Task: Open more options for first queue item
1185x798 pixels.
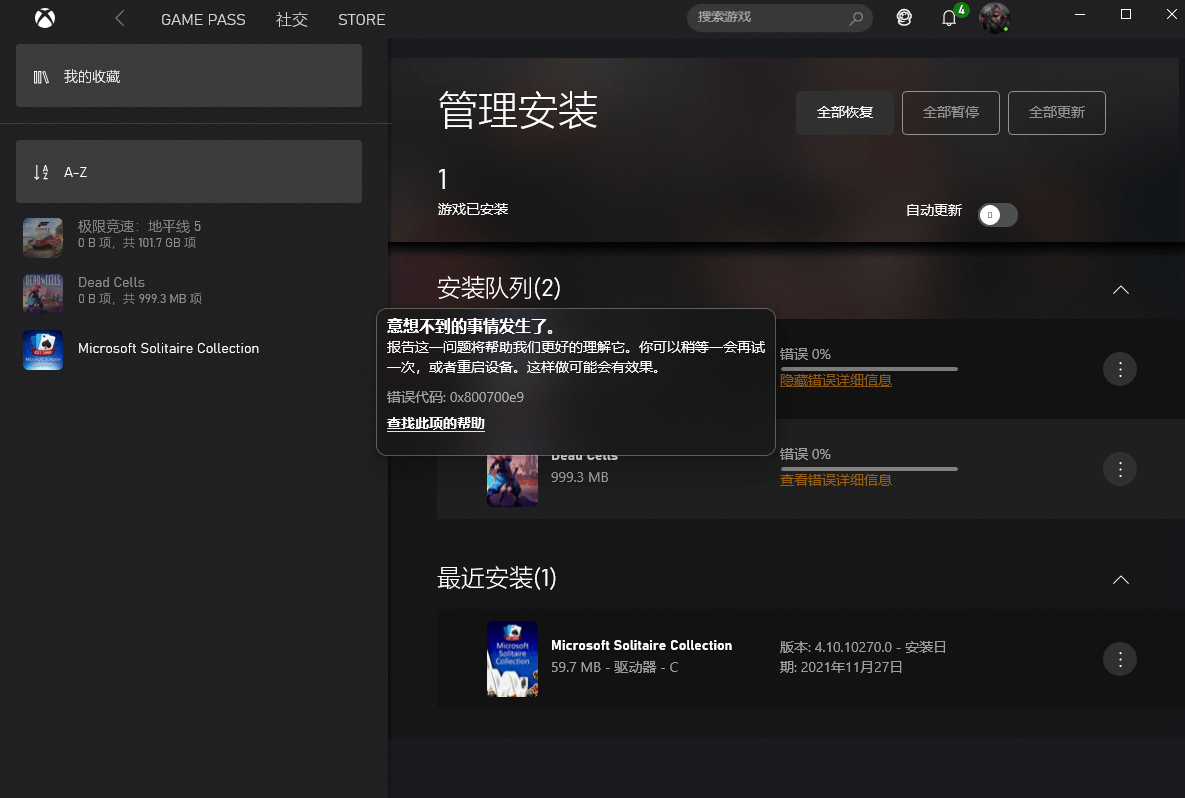Action: [x=1120, y=370]
